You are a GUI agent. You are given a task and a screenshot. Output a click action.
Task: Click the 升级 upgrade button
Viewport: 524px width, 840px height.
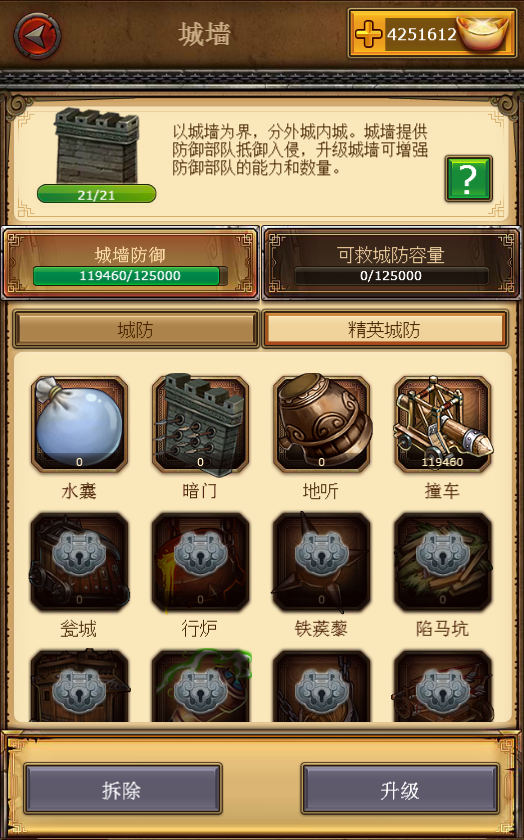400,790
